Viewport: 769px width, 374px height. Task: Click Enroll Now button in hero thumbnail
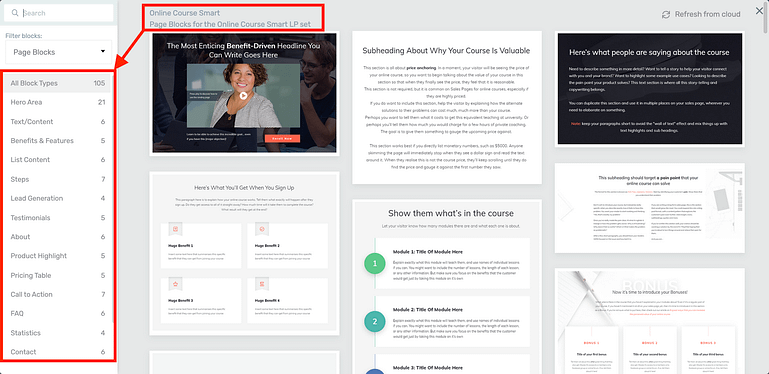click(282, 139)
